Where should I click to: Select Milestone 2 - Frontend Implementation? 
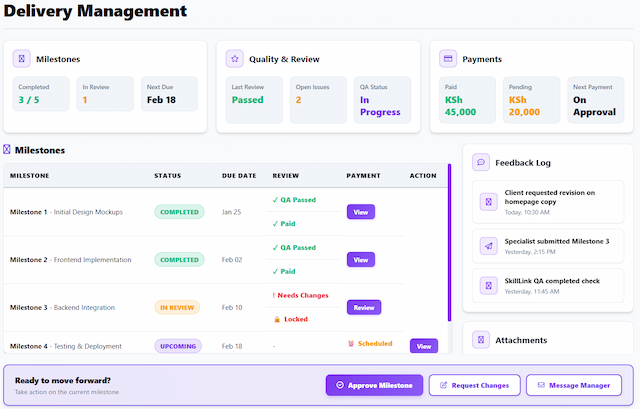pyautogui.click(x=71, y=260)
